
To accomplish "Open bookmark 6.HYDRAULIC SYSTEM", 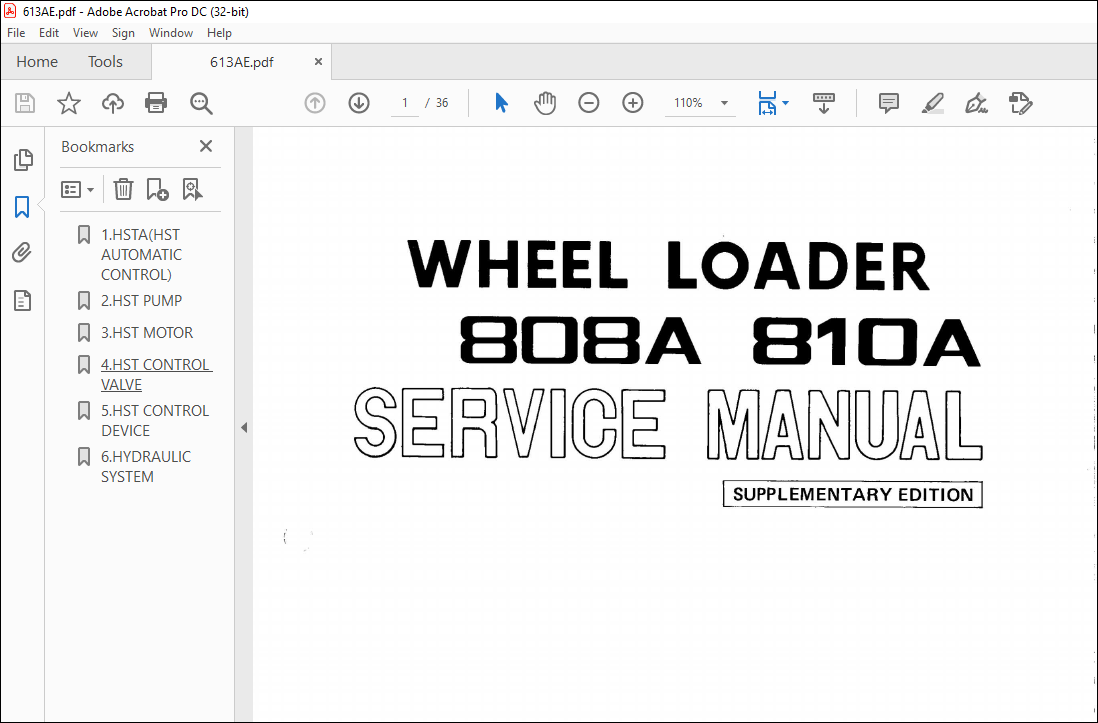I will 146,467.
